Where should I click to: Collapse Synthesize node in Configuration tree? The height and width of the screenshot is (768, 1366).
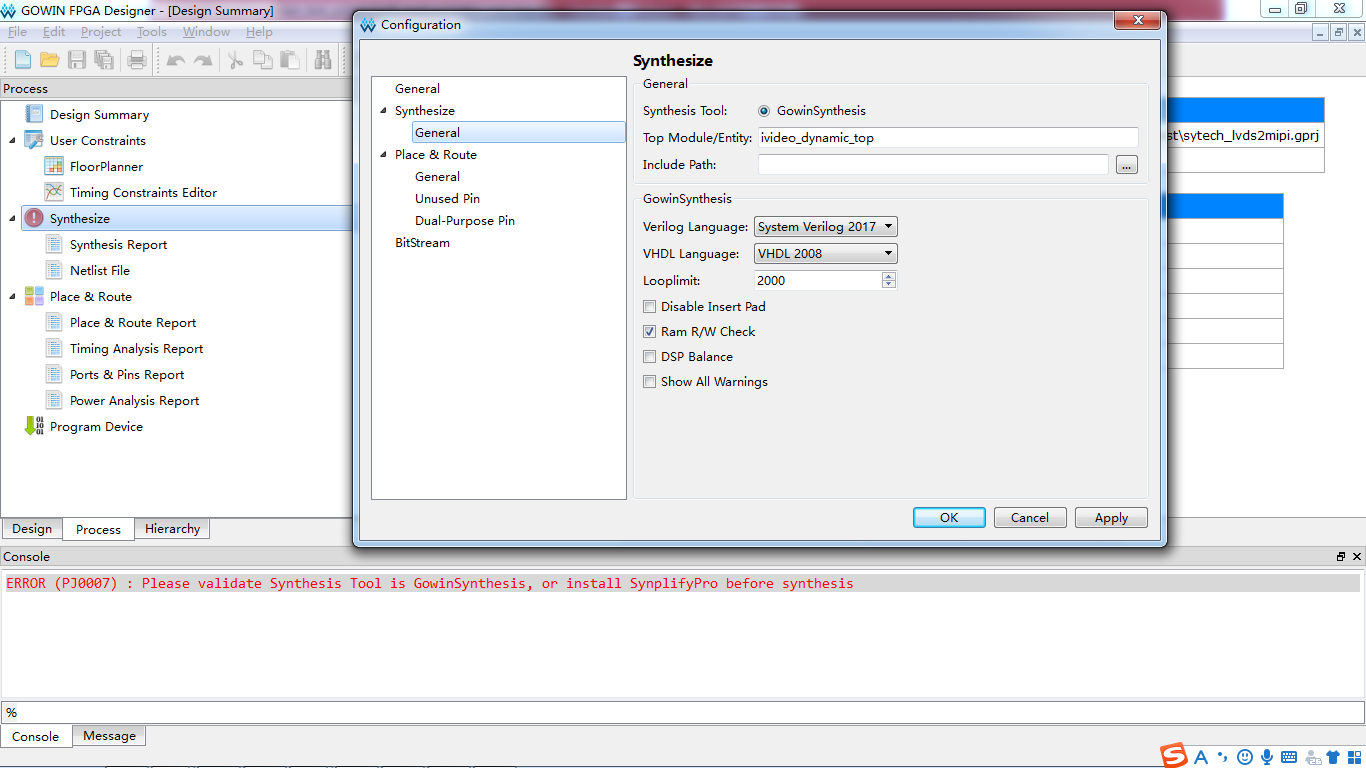pyautogui.click(x=384, y=111)
